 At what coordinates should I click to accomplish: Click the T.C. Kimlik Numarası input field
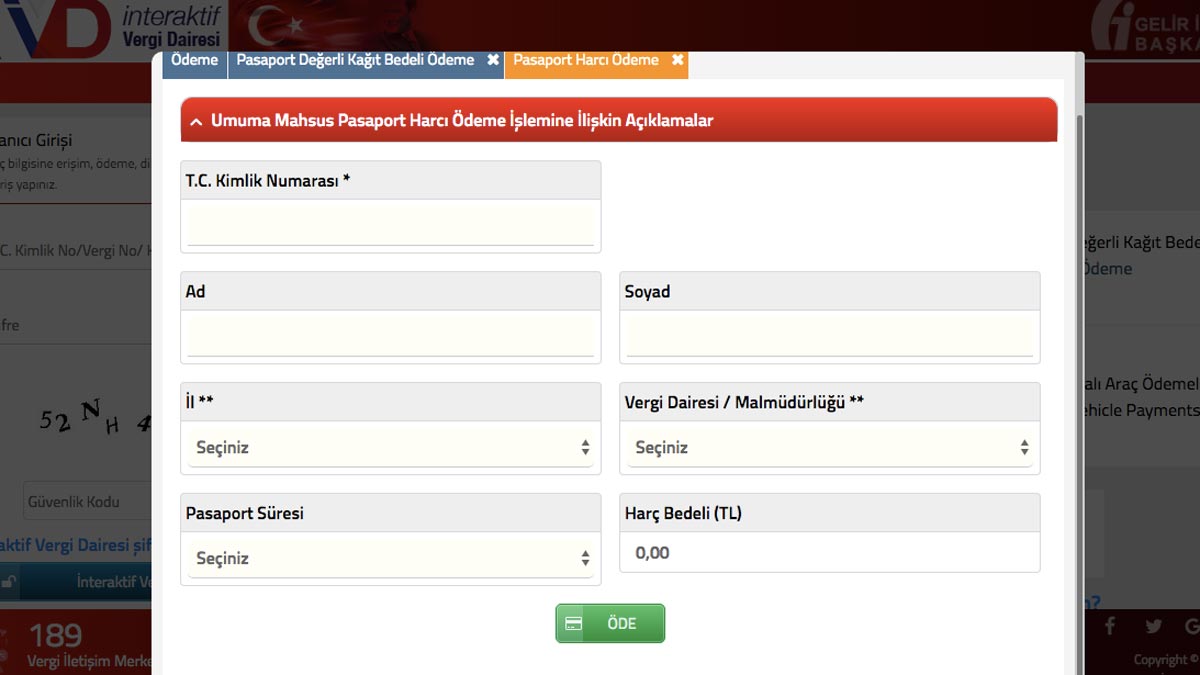(x=390, y=225)
